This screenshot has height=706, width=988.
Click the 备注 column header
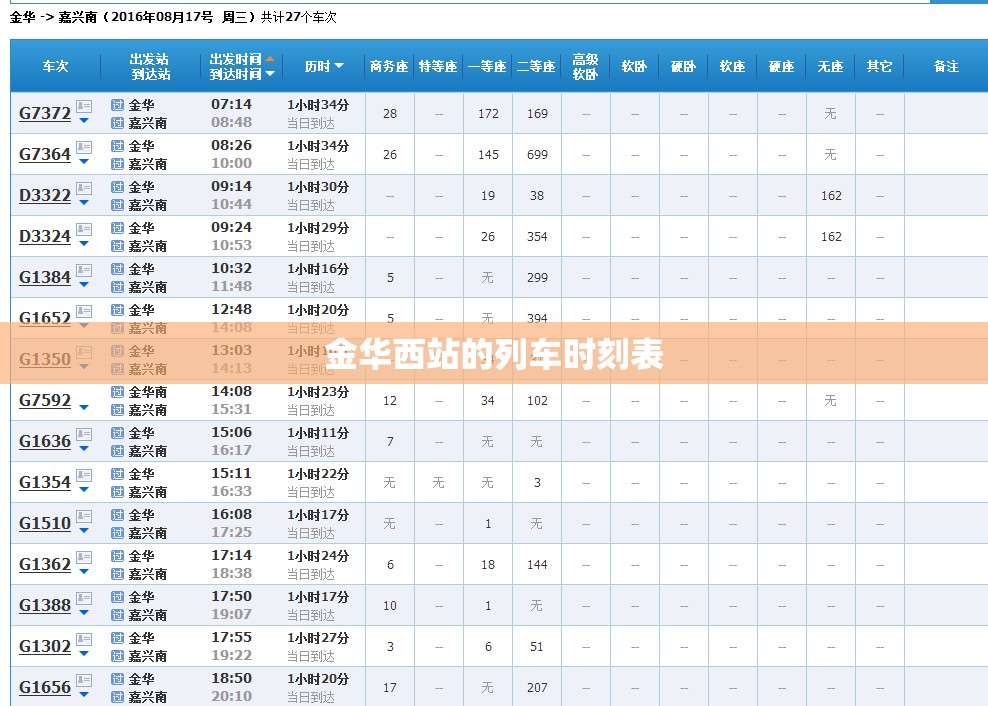click(946, 66)
